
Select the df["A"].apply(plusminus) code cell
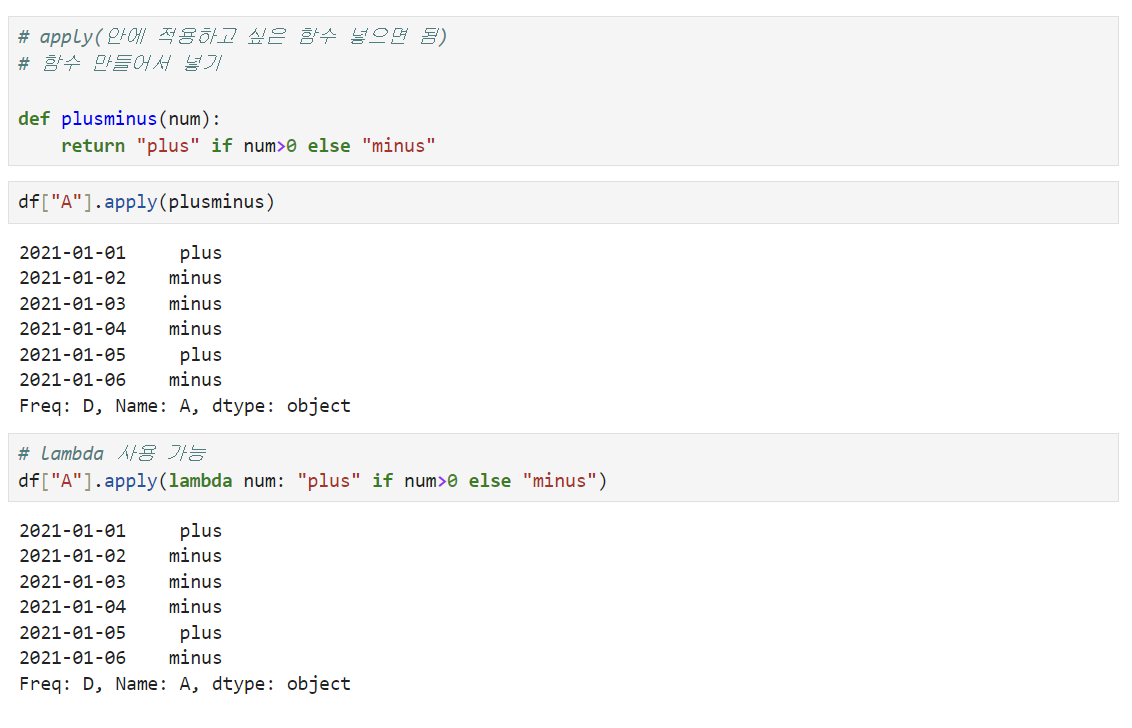click(563, 202)
